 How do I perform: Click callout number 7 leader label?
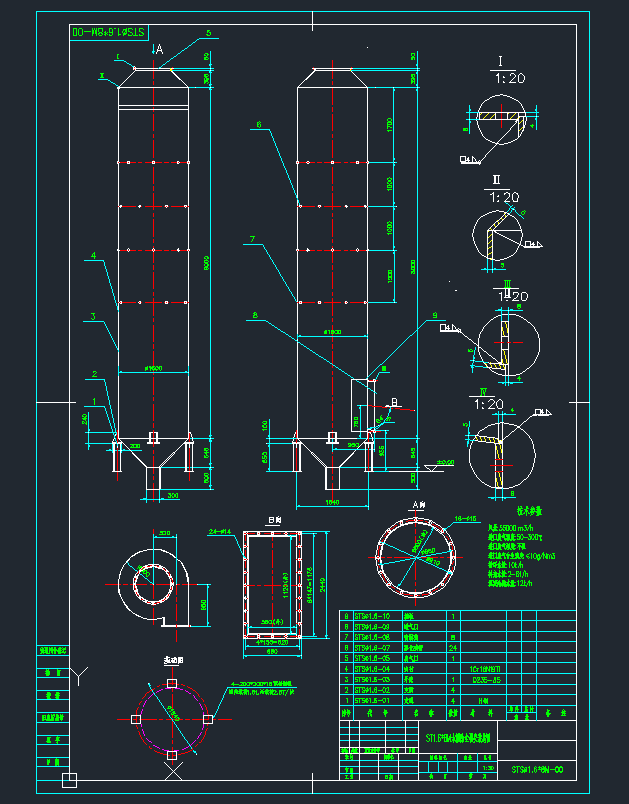tap(253, 239)
